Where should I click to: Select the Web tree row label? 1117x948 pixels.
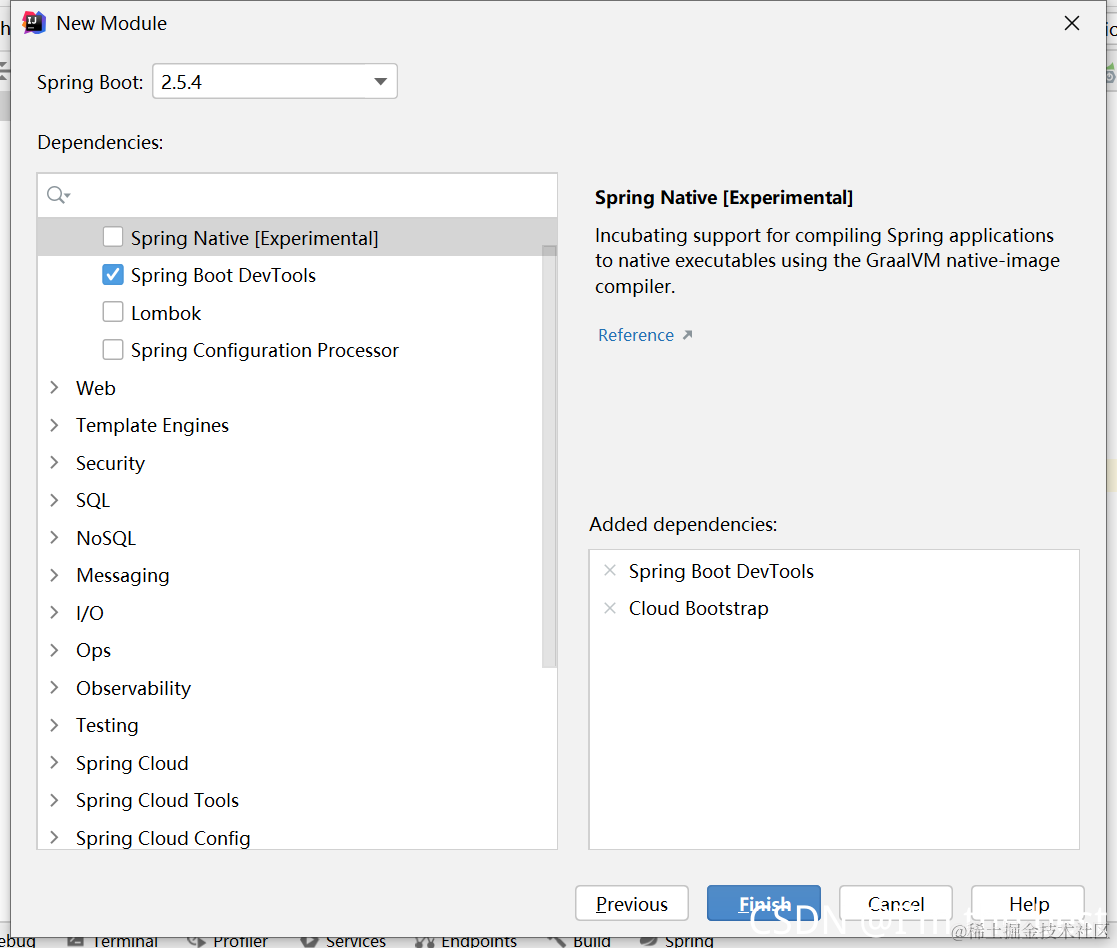pyautogui.click(x=96, y=388)
